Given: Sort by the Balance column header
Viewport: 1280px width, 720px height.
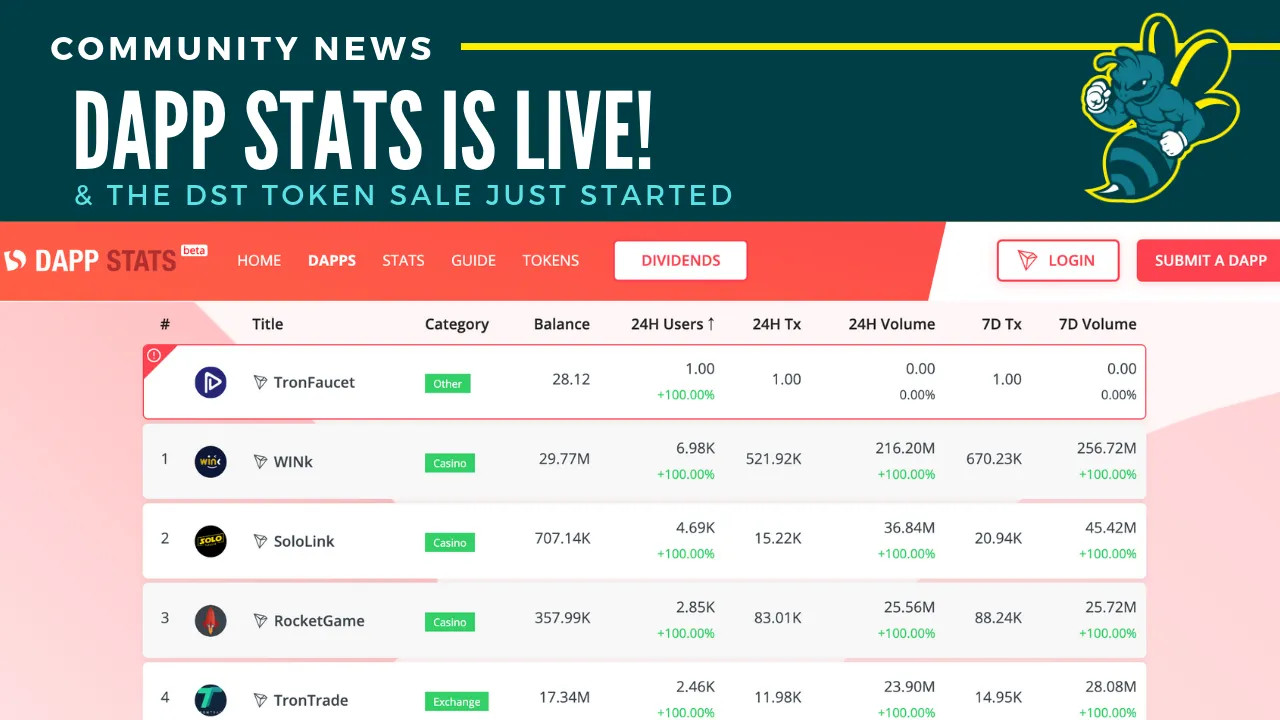Looking at the screenshot, I should (562, 324).
